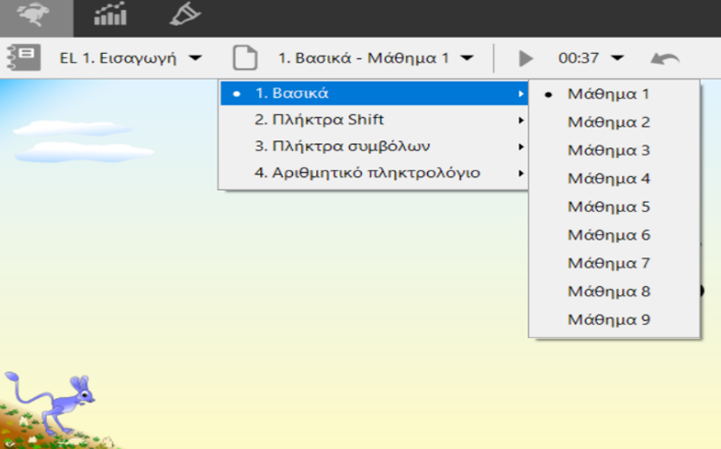Expand the 1. Βασικά - Μάθημα 1 dropdown

coord(375,58)
